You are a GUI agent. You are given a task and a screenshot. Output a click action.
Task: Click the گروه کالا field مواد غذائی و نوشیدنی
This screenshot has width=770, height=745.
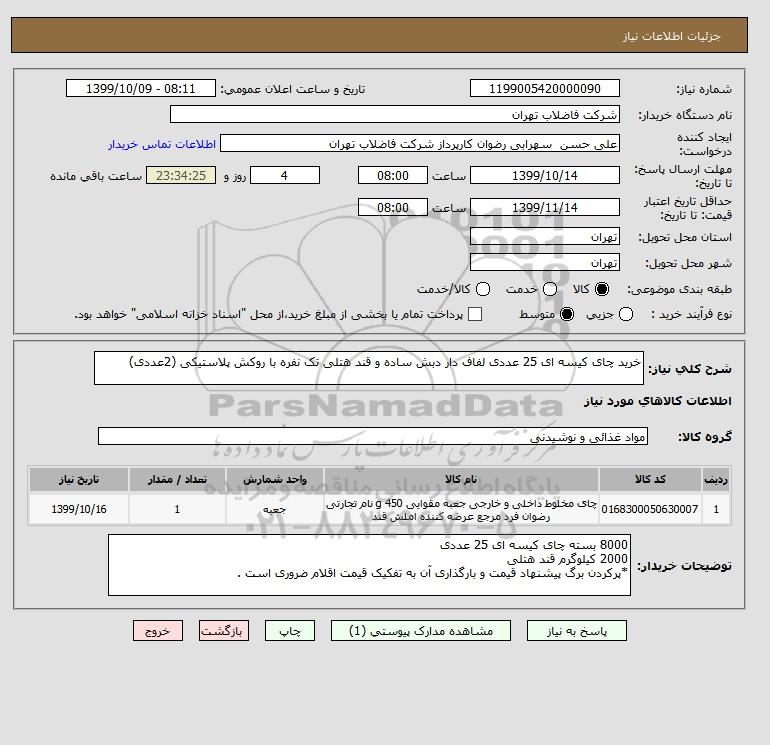point(373,436)
